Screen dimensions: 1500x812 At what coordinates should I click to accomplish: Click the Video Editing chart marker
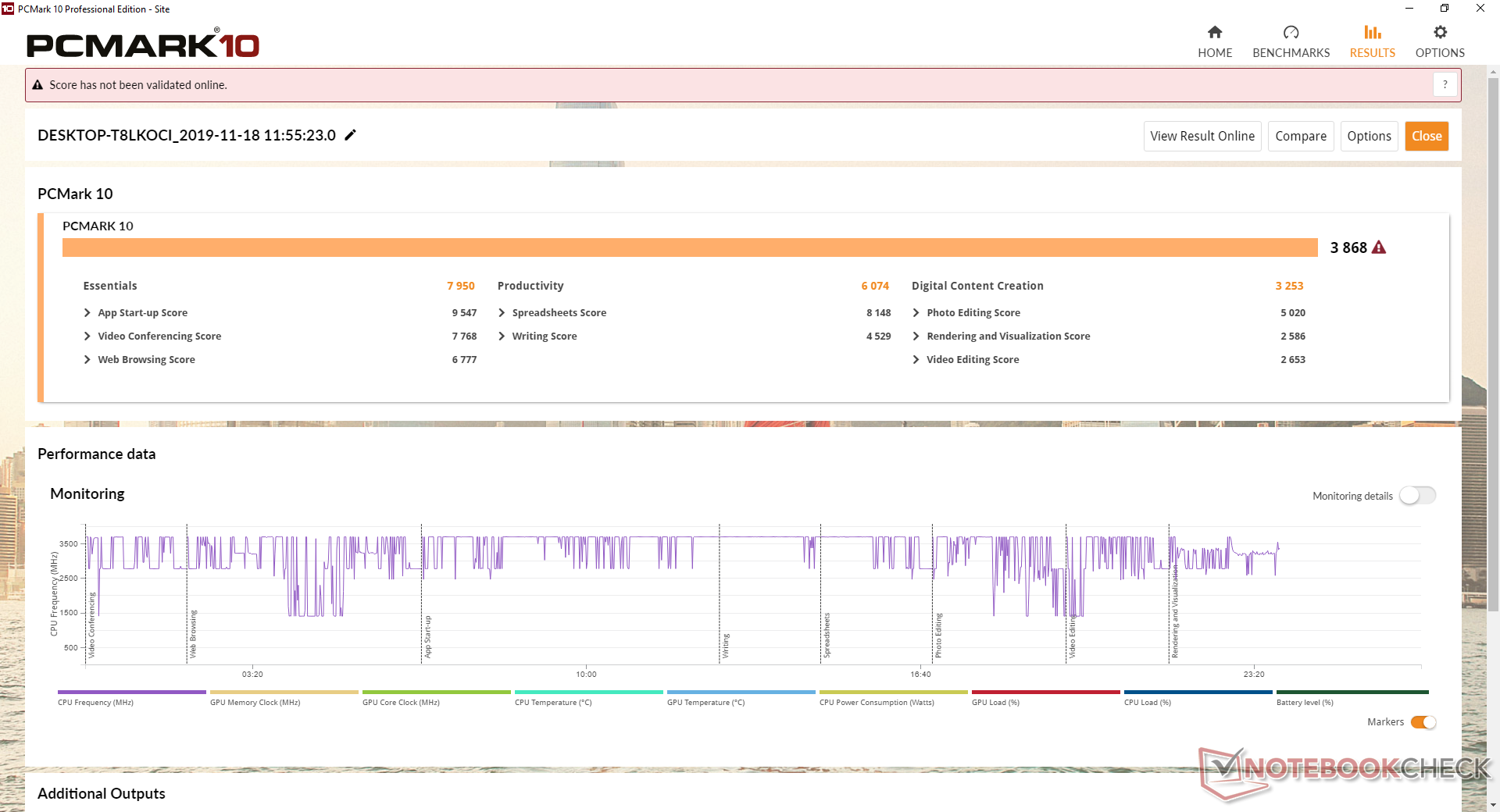coord(1072,636)
